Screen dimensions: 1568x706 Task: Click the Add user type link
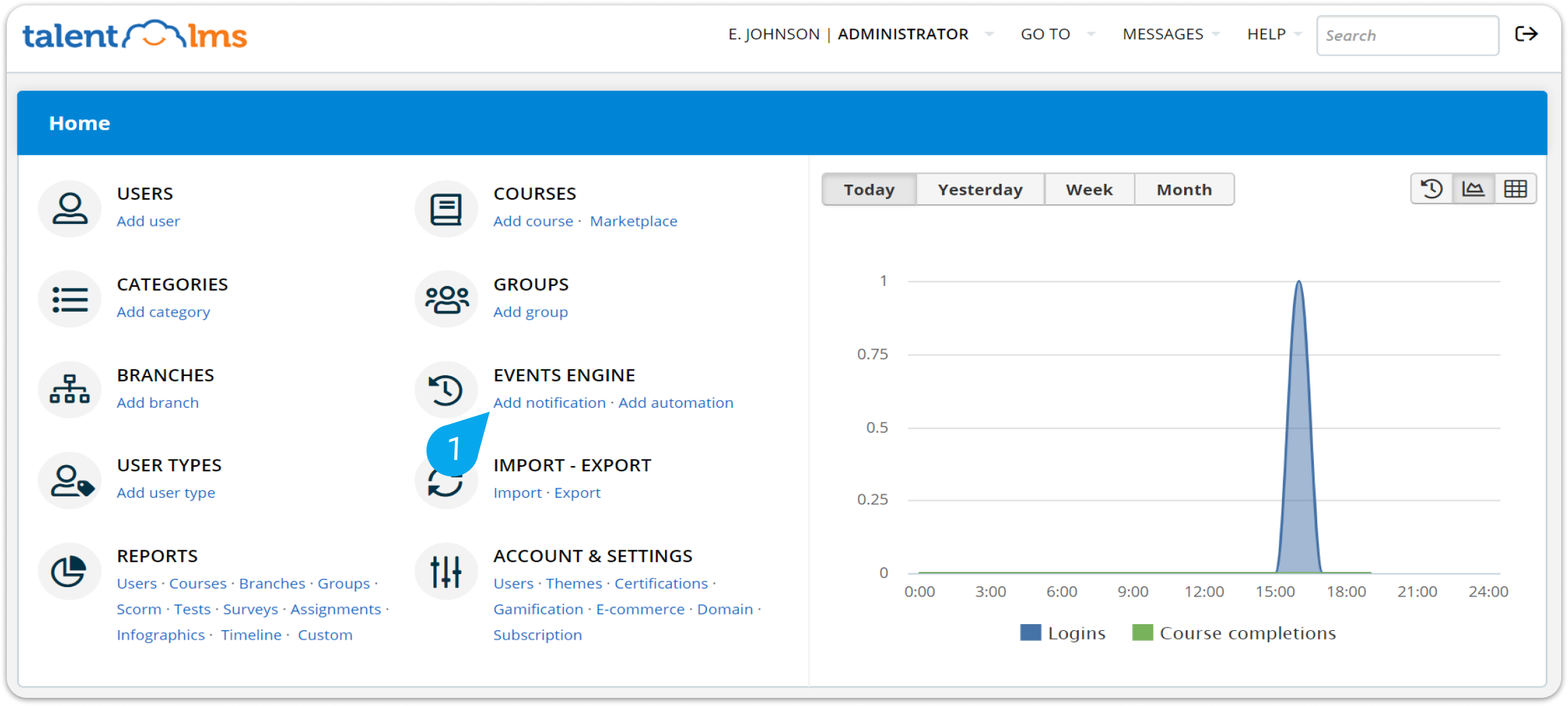point(166,493)
